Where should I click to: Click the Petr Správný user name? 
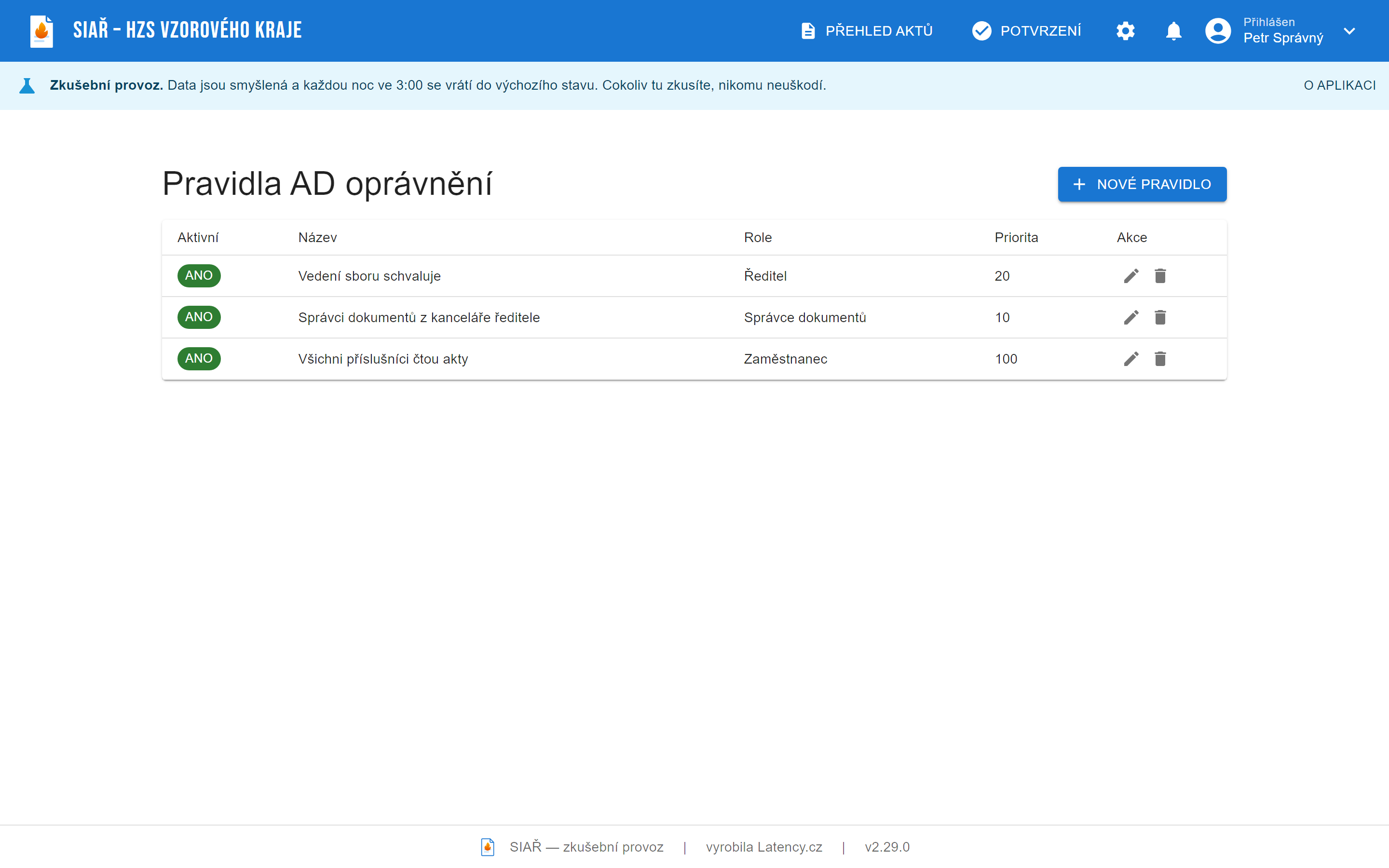click(x=1283, y=38)
